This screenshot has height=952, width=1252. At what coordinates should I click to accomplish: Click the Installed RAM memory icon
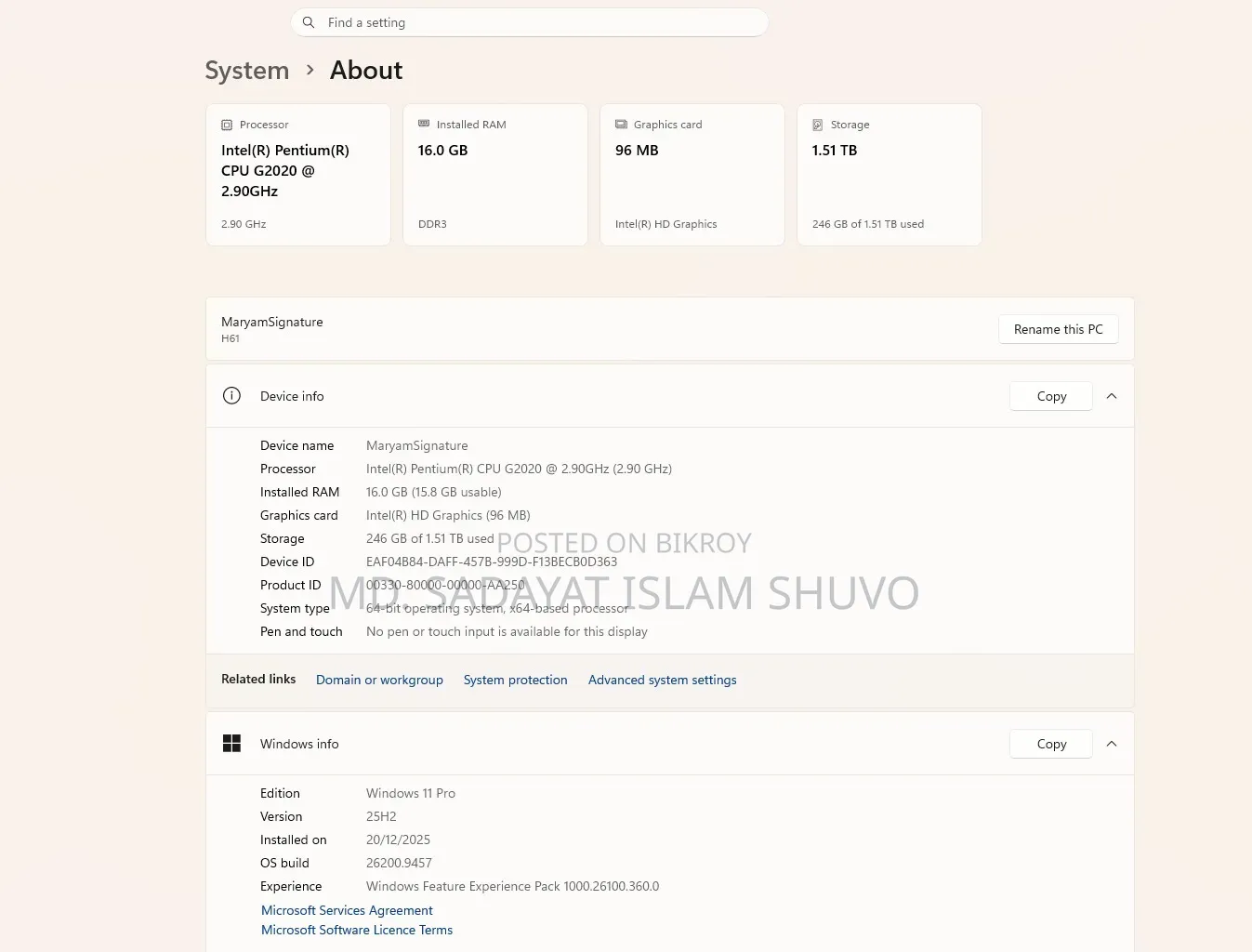tap(424, 124)
